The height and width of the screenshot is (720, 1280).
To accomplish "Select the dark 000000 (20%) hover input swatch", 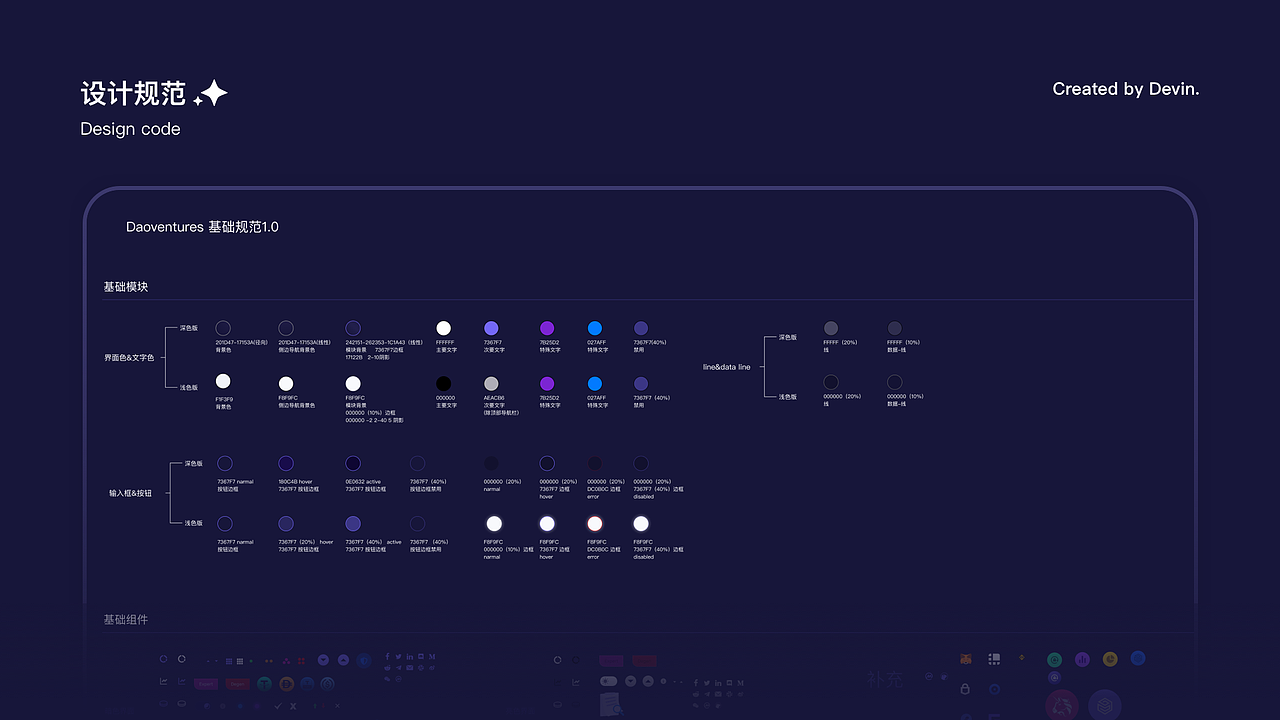I will click(547, 463).
